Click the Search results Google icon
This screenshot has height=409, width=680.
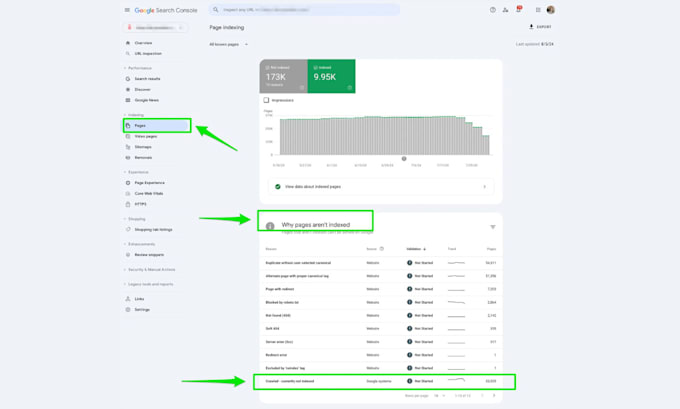click(x=128, y=79)
